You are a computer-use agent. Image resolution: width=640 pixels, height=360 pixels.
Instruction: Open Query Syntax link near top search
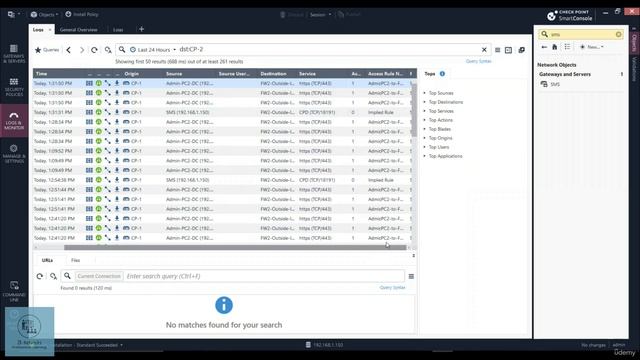pyautogui.click(x=478, y=61)
